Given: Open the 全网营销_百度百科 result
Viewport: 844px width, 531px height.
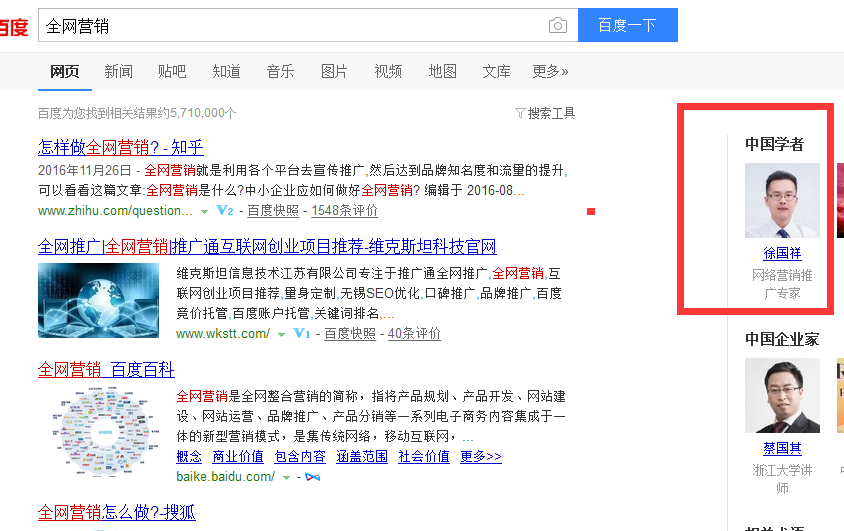Looking at the screenshot, I should click(x=106, y=369).
